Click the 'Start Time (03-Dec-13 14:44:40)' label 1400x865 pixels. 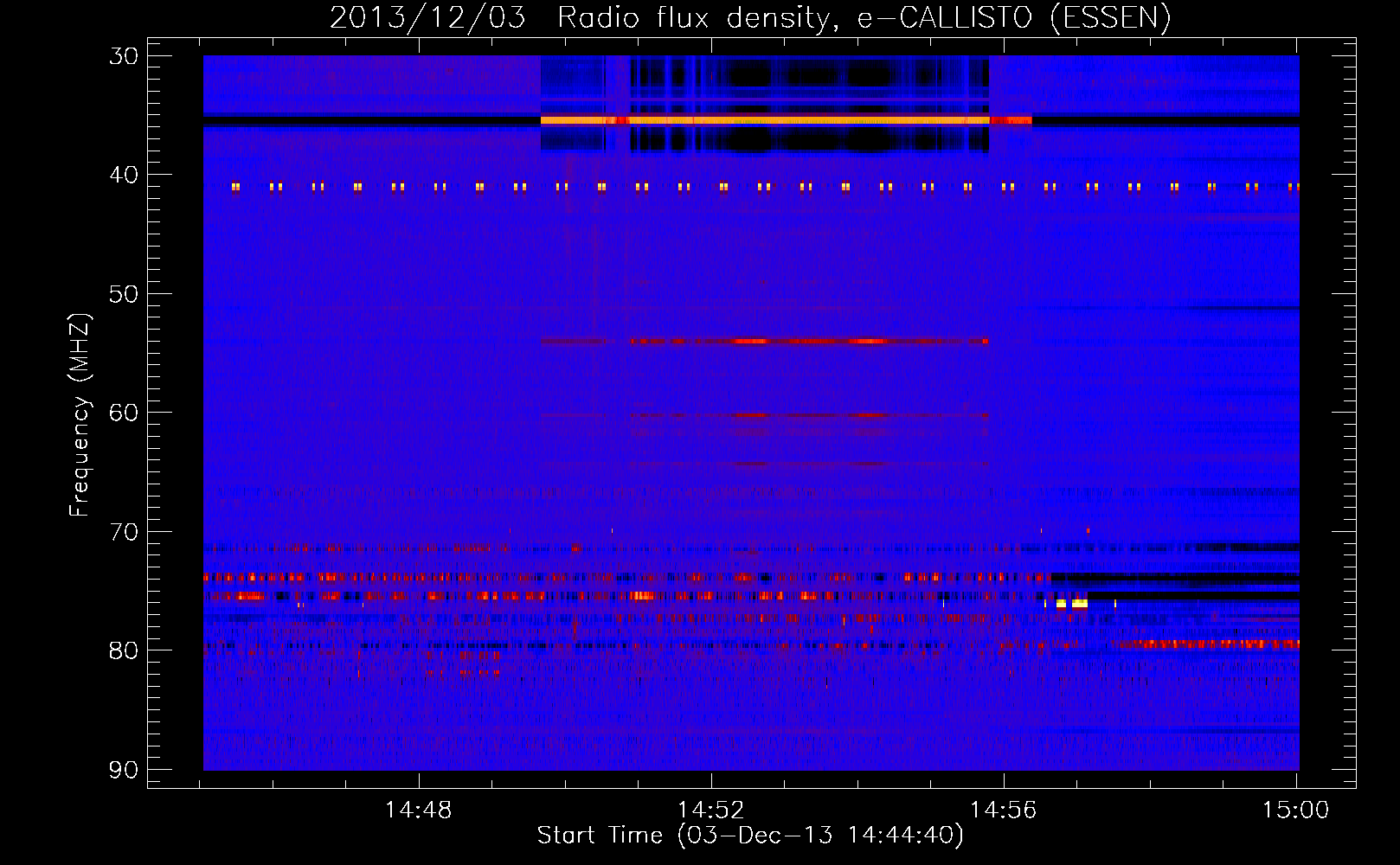click(x=750, y=836)
